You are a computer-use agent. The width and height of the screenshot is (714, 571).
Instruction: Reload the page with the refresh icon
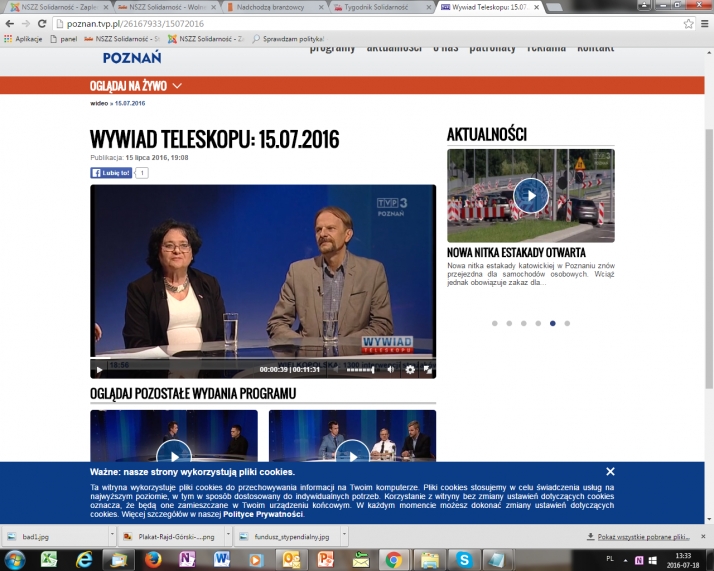point(42,23)
